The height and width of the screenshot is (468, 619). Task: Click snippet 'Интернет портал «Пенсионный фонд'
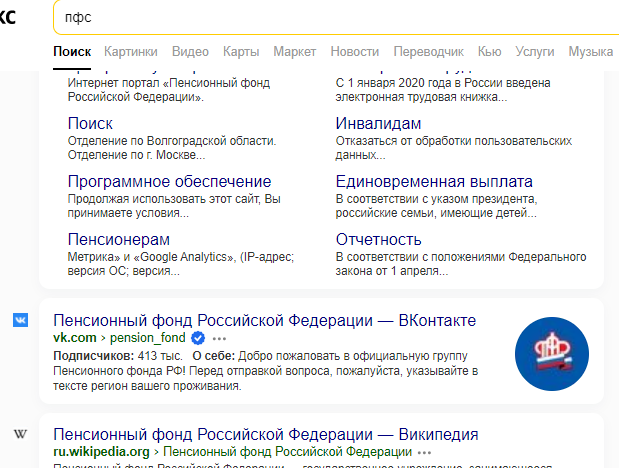click(169, 83)
